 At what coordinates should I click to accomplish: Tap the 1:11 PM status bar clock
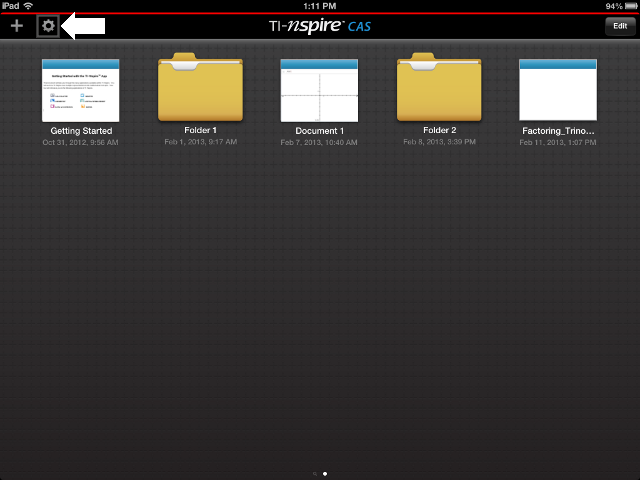tap(319, 6)
